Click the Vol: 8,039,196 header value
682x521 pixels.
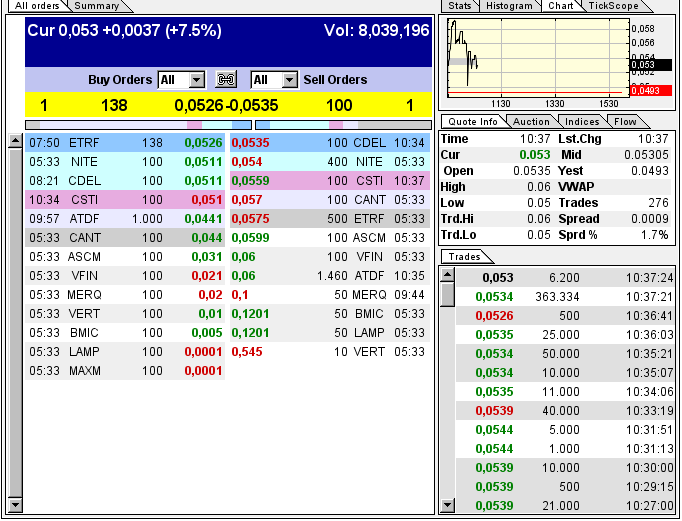pyautogui.click(x=376, y=30)
